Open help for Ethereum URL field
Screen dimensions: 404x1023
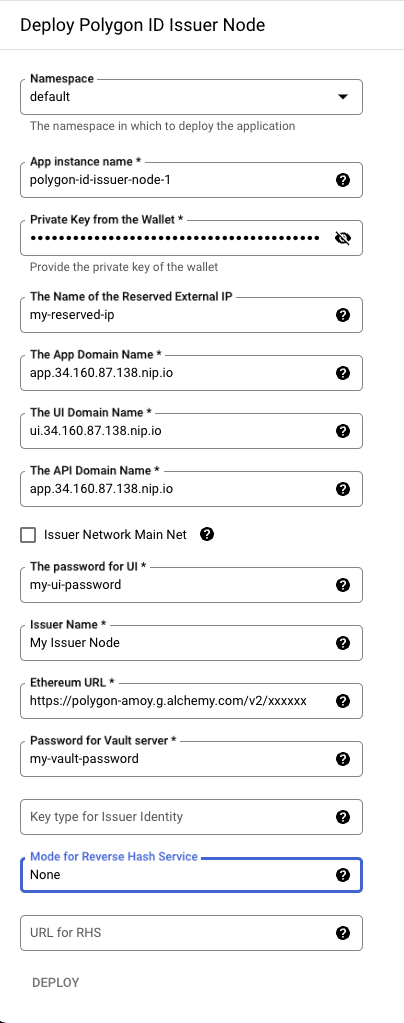tap(343, 701)
